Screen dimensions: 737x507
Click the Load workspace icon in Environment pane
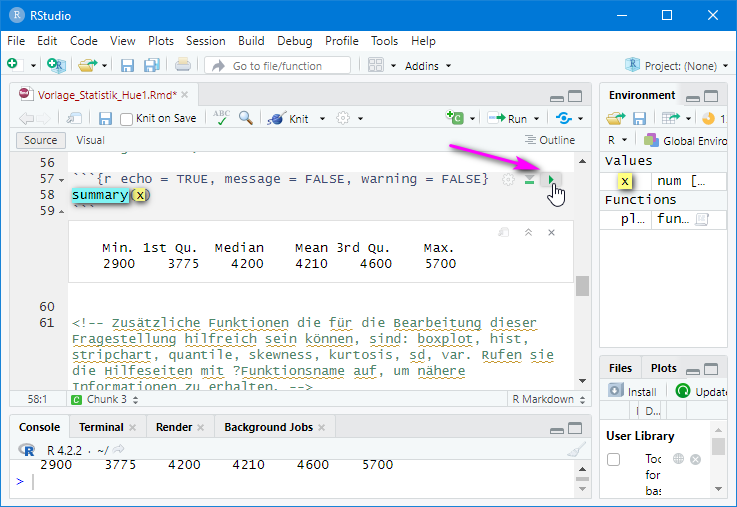point(616,118)
